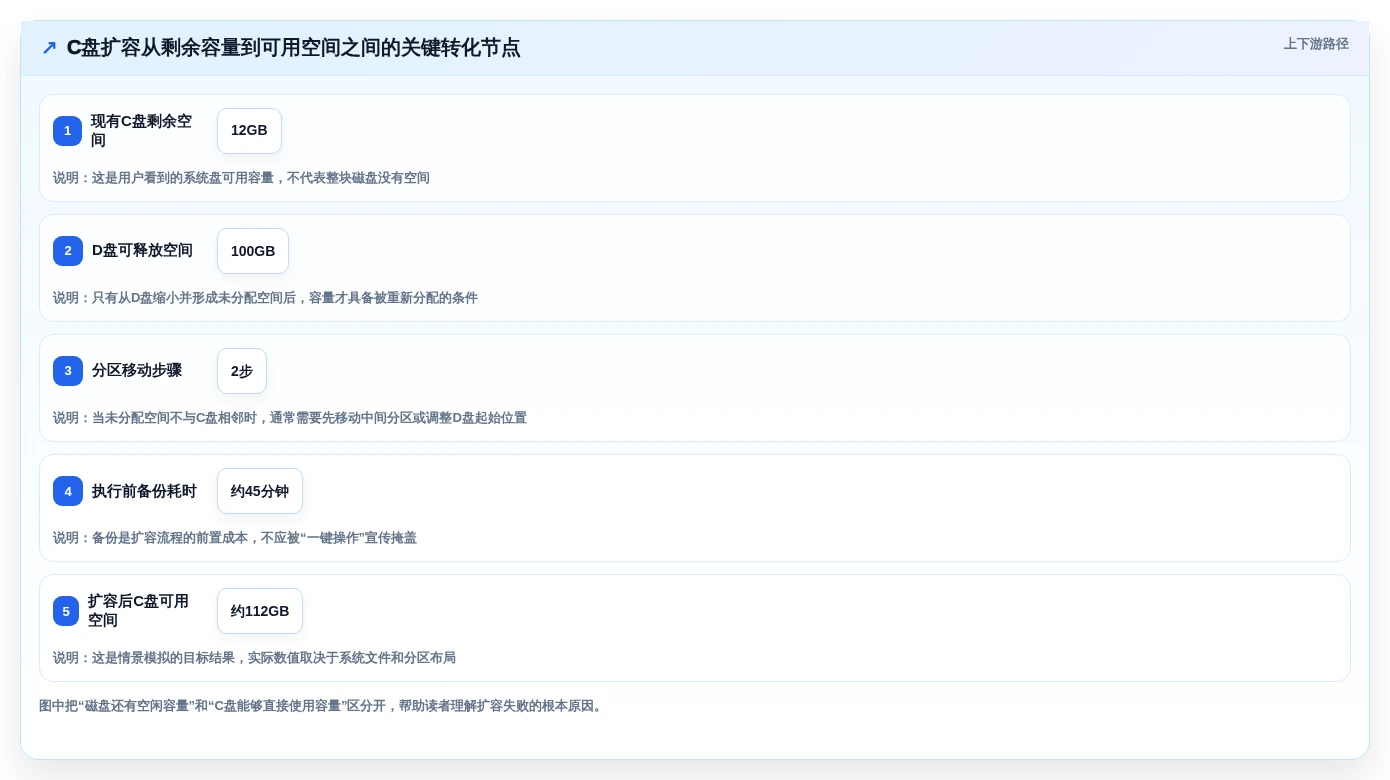Image resolution: width=1390 pixels, height=780 pixels.
Task: Click the 约112GB value chip
Action: pyautogui.click(x=260, y=611)
